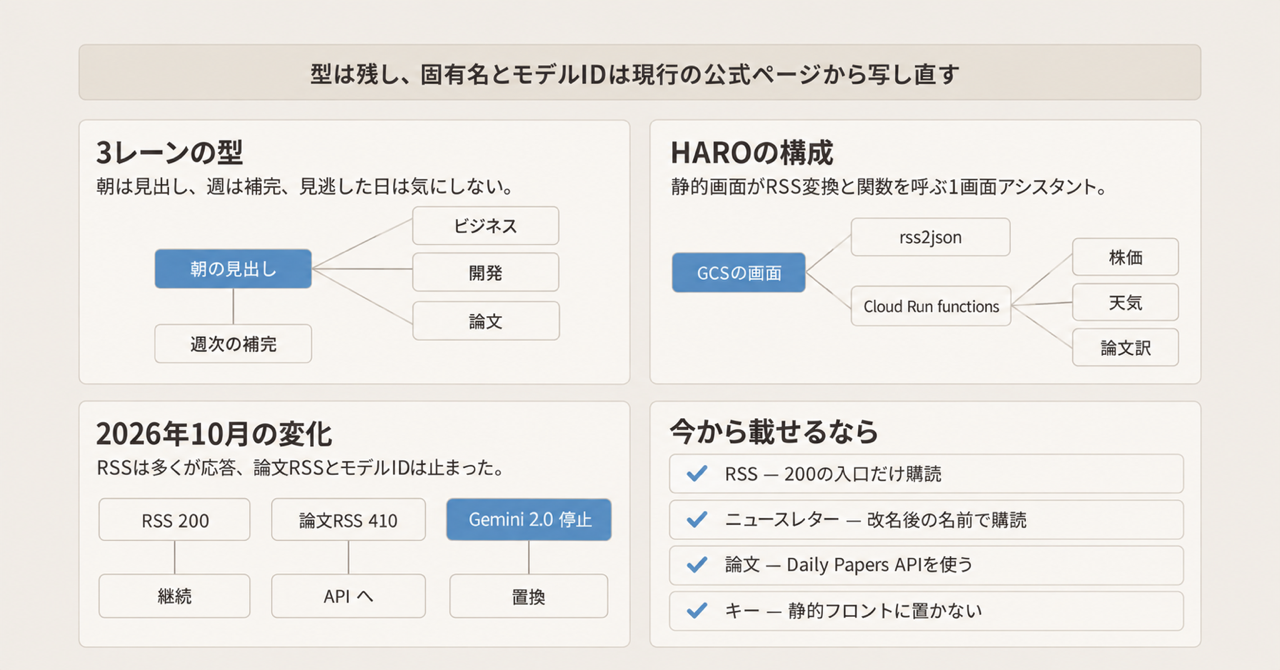Click the 論文訳 box

[1125, 347]
